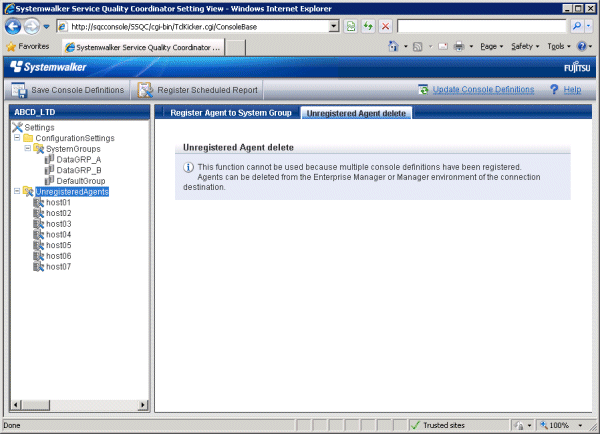Open the Favorites star button
The height and width of the screenshot is (434, 600).
(28, 47)
